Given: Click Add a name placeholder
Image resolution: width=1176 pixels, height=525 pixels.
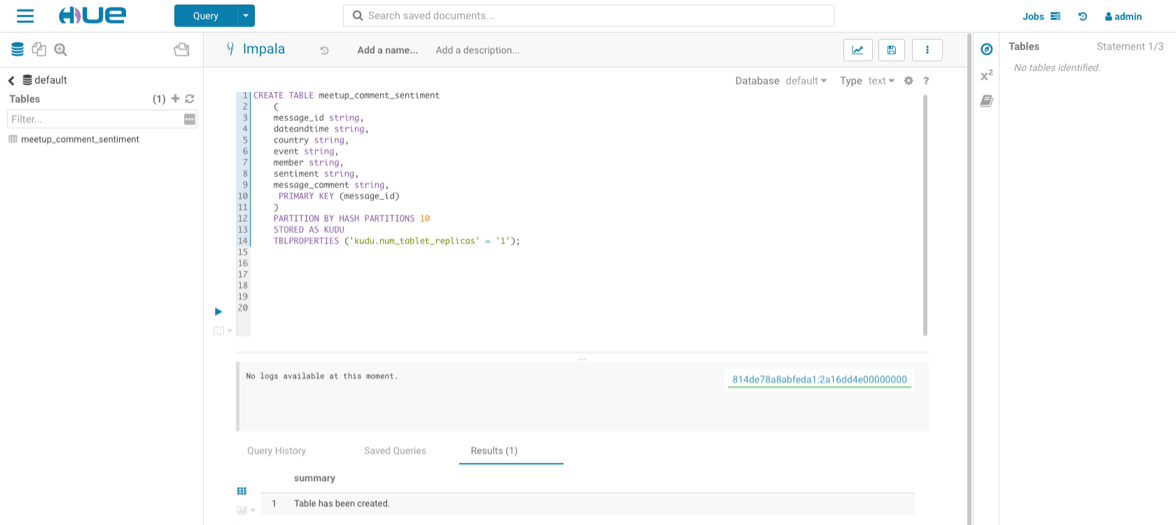Looking at the screenshot, I should [387, 50].
